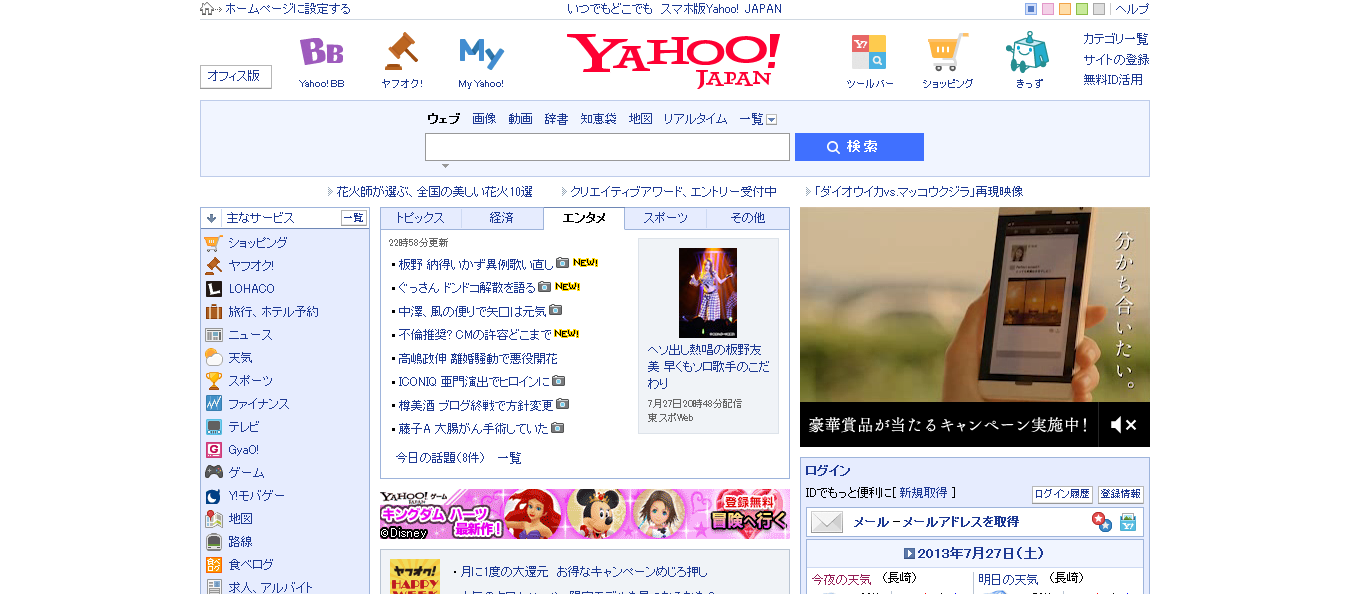The height and width of the screenshot is (594, 1349).
Task: Click the camera icon next to 板野 headline
Action: 562,263
